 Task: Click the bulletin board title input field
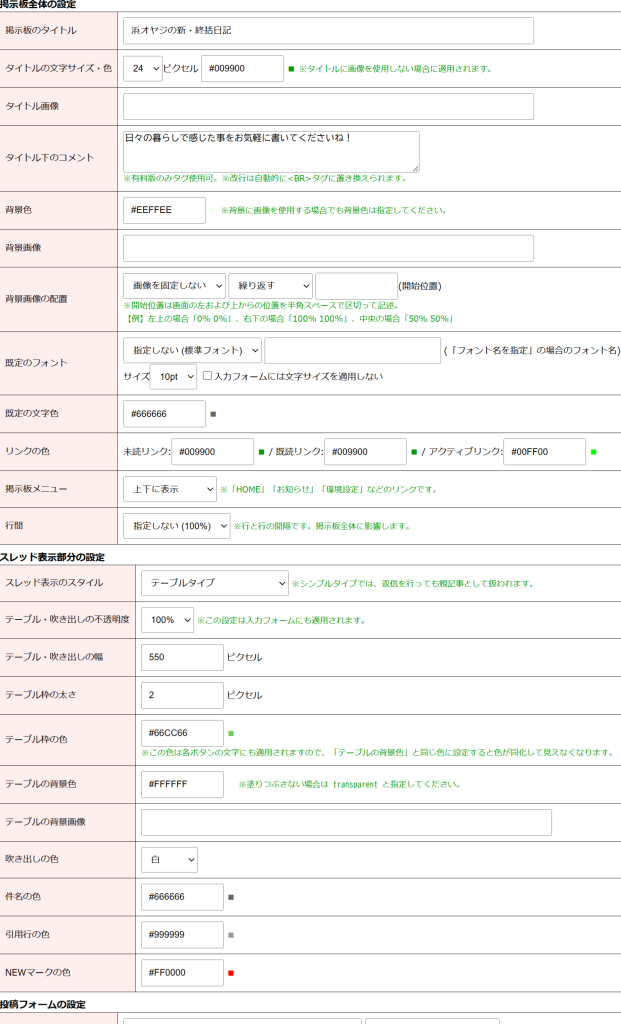point(328,31)
